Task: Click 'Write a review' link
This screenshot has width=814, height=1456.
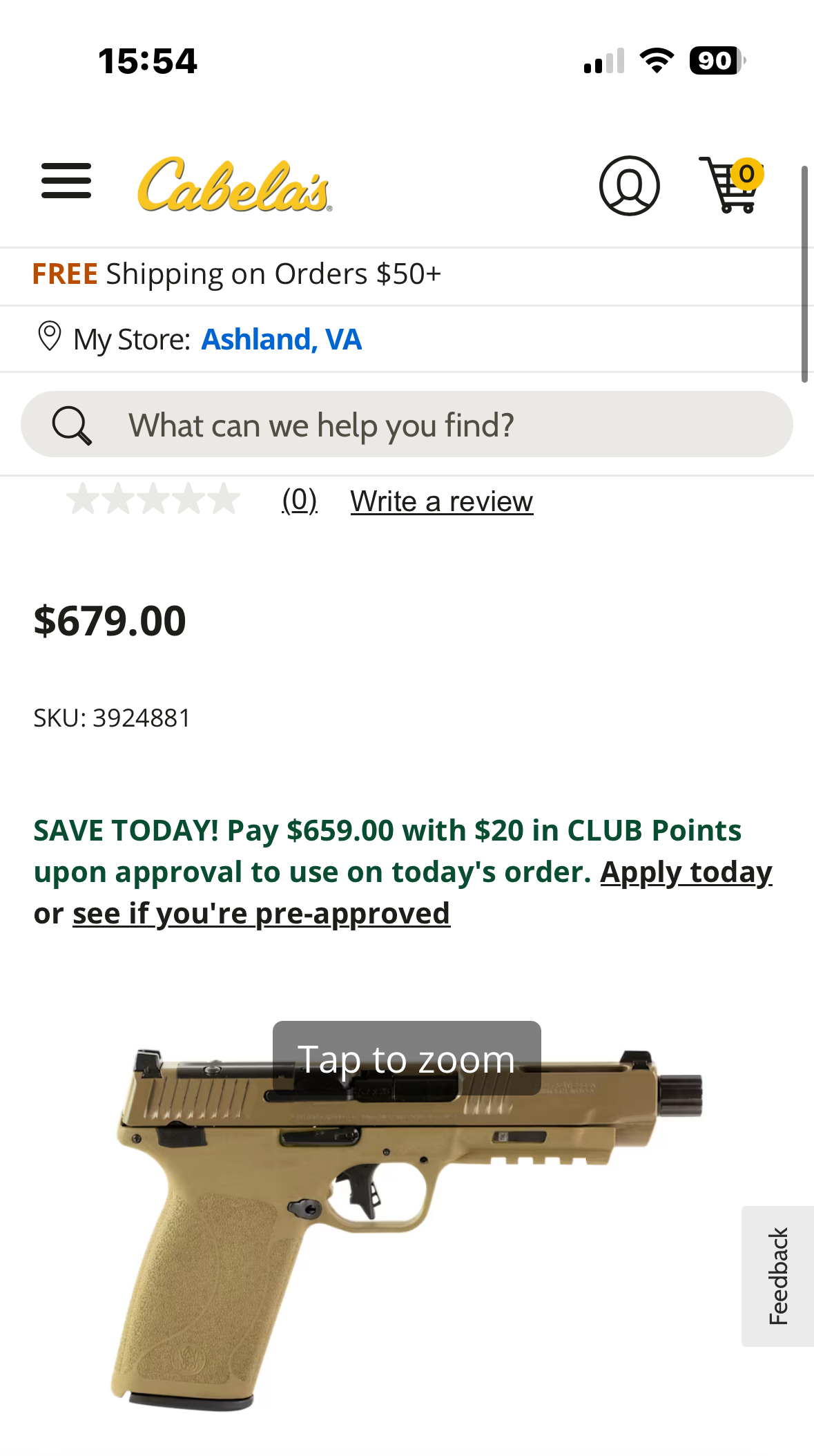Action: (442, 501)
